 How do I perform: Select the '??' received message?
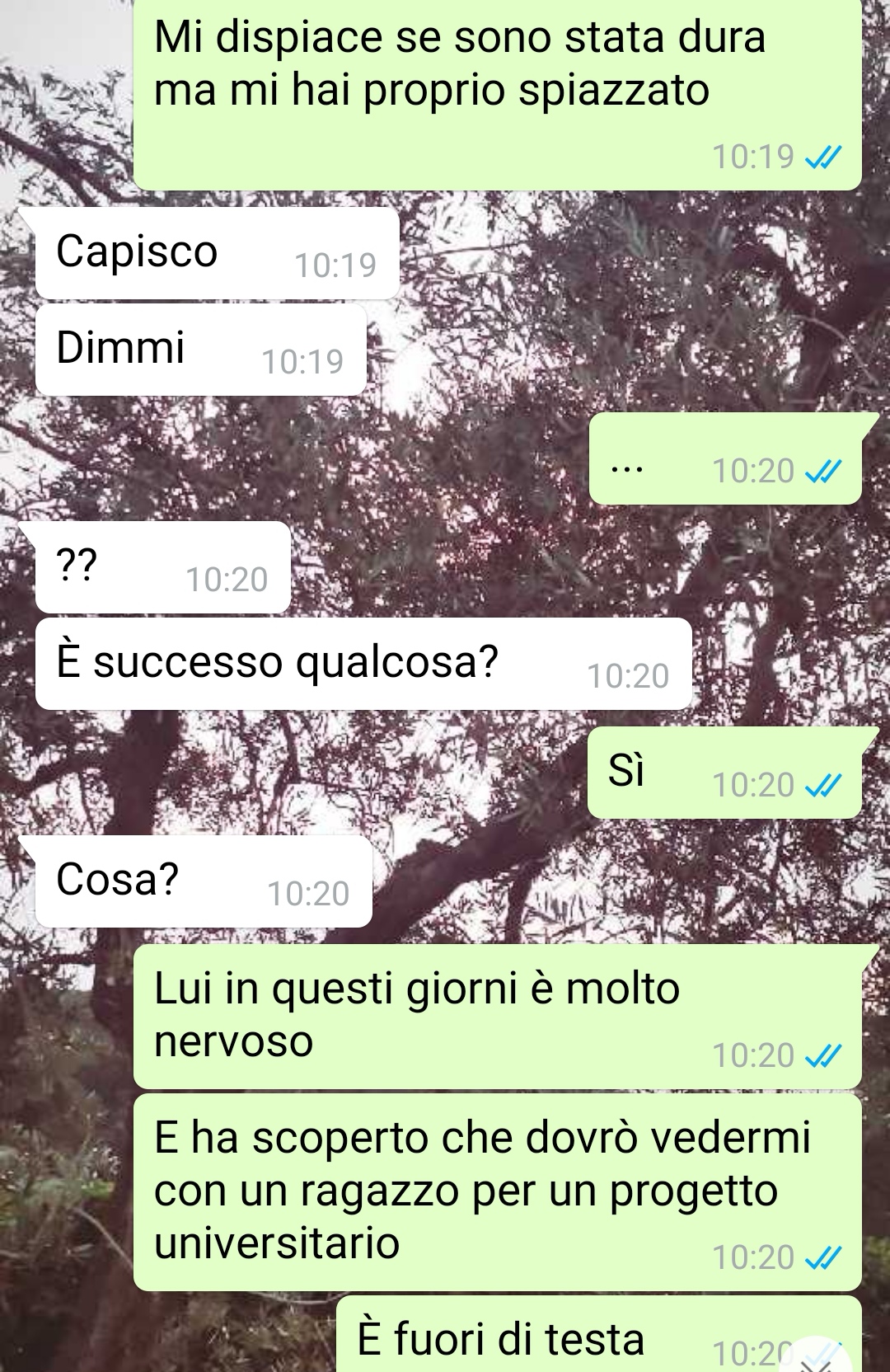[x=163, y=567]
